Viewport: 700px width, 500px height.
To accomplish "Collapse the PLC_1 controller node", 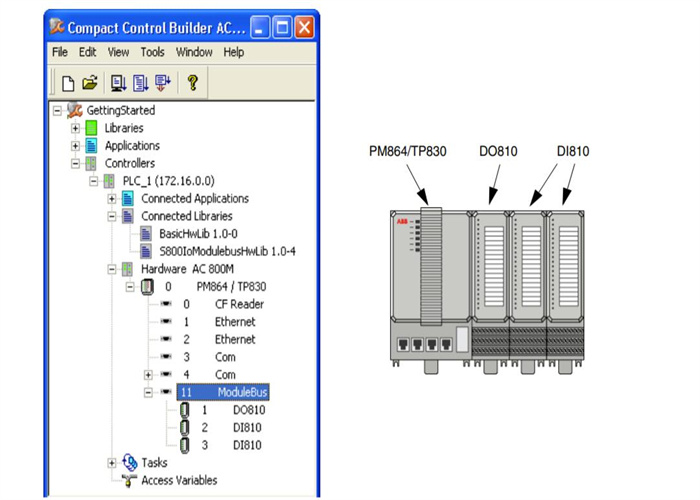I will [x=93, y=181].
